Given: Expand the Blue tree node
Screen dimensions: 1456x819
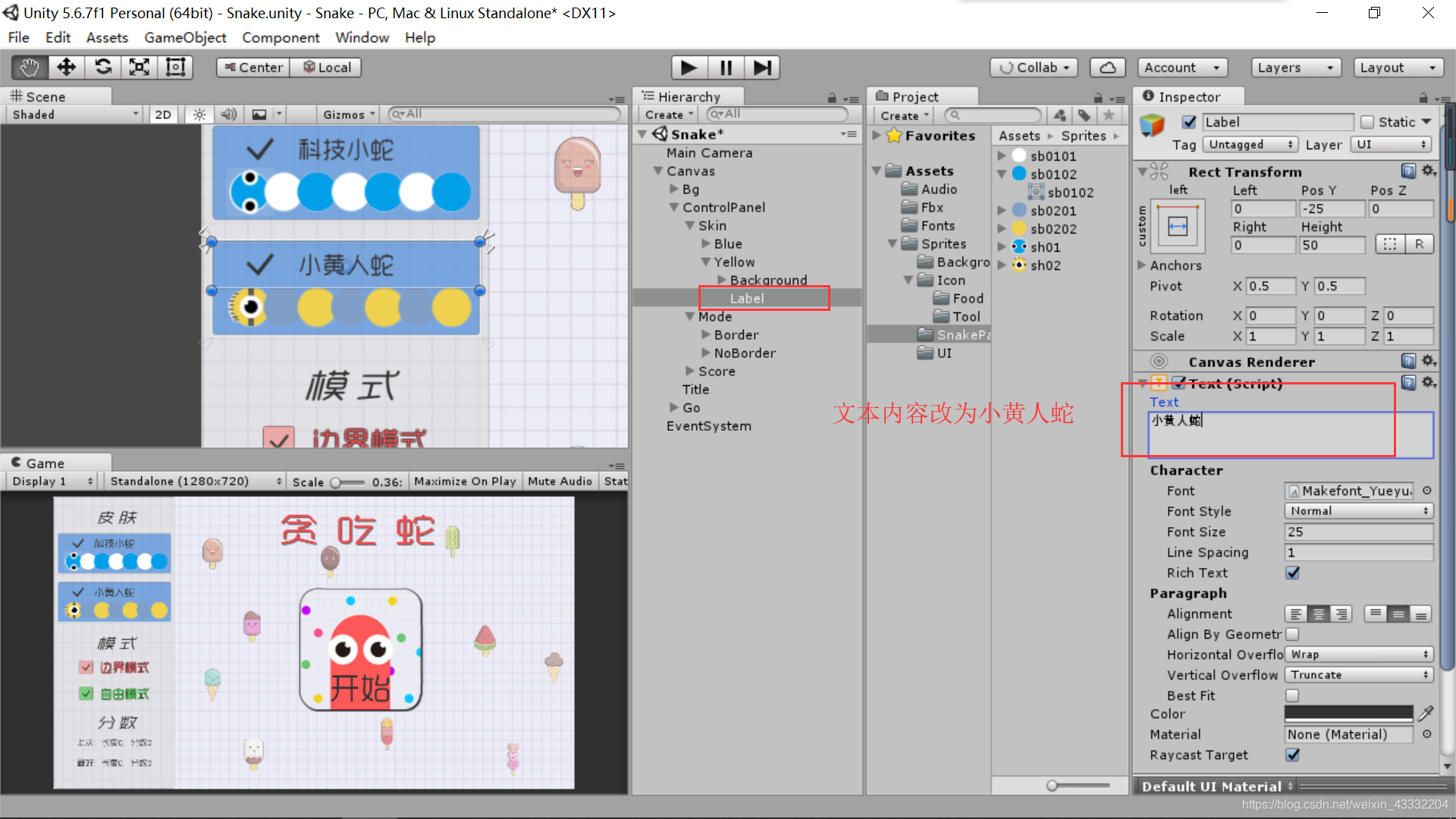Looking at the screenshot, I should (706, 244).
